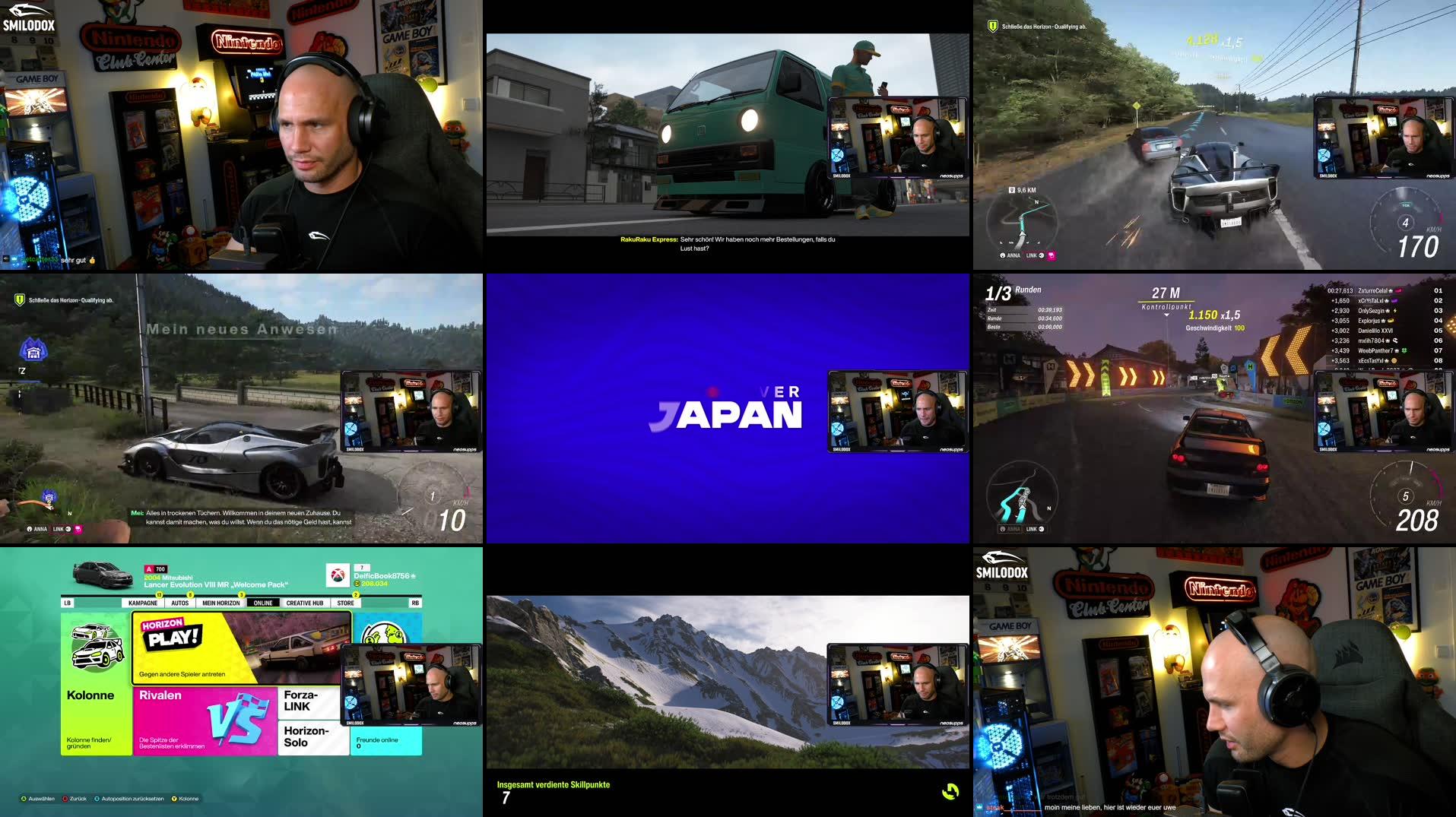
Task: Click shield objective icon in the 170 km/h frame
Action: (x=992, y=26)
